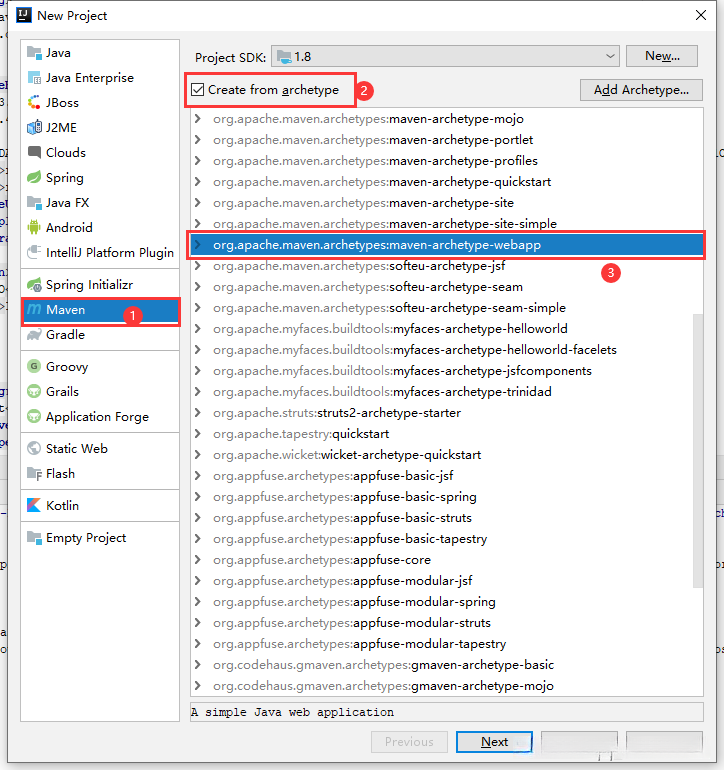This screenshot has height=770, width=724.
Task: Click the Next button
Action: [494, 742]
